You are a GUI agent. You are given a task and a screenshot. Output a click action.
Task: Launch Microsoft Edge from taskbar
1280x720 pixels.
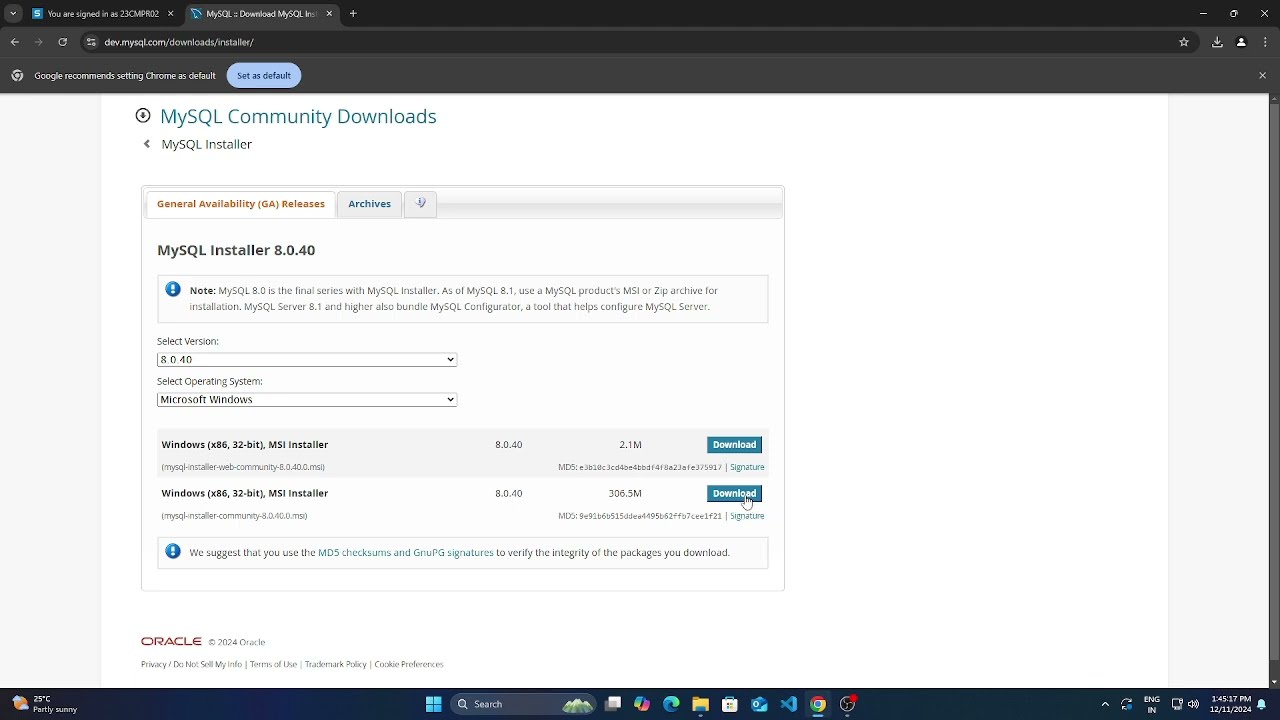(x=671, y=704)
